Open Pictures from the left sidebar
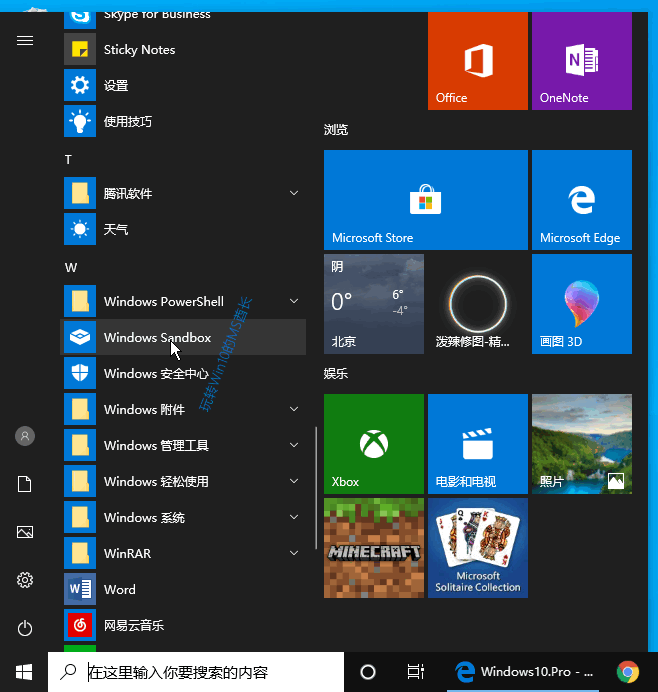 (25, 532)
